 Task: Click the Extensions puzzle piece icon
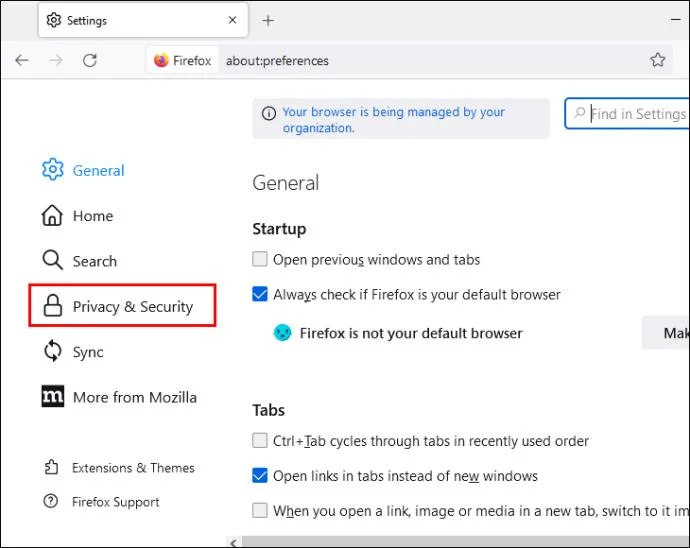51,467
